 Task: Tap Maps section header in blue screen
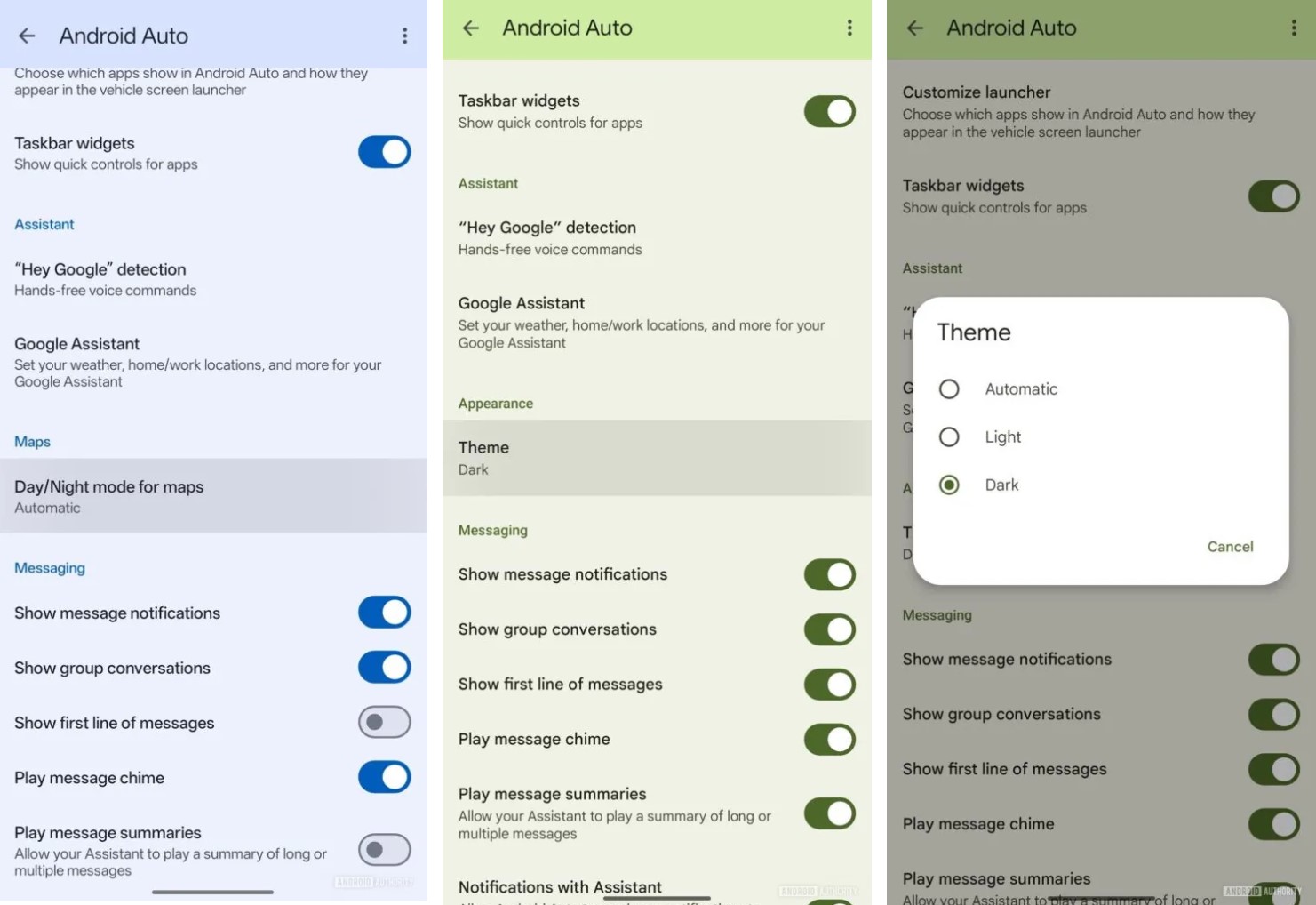tap(32, 442)
